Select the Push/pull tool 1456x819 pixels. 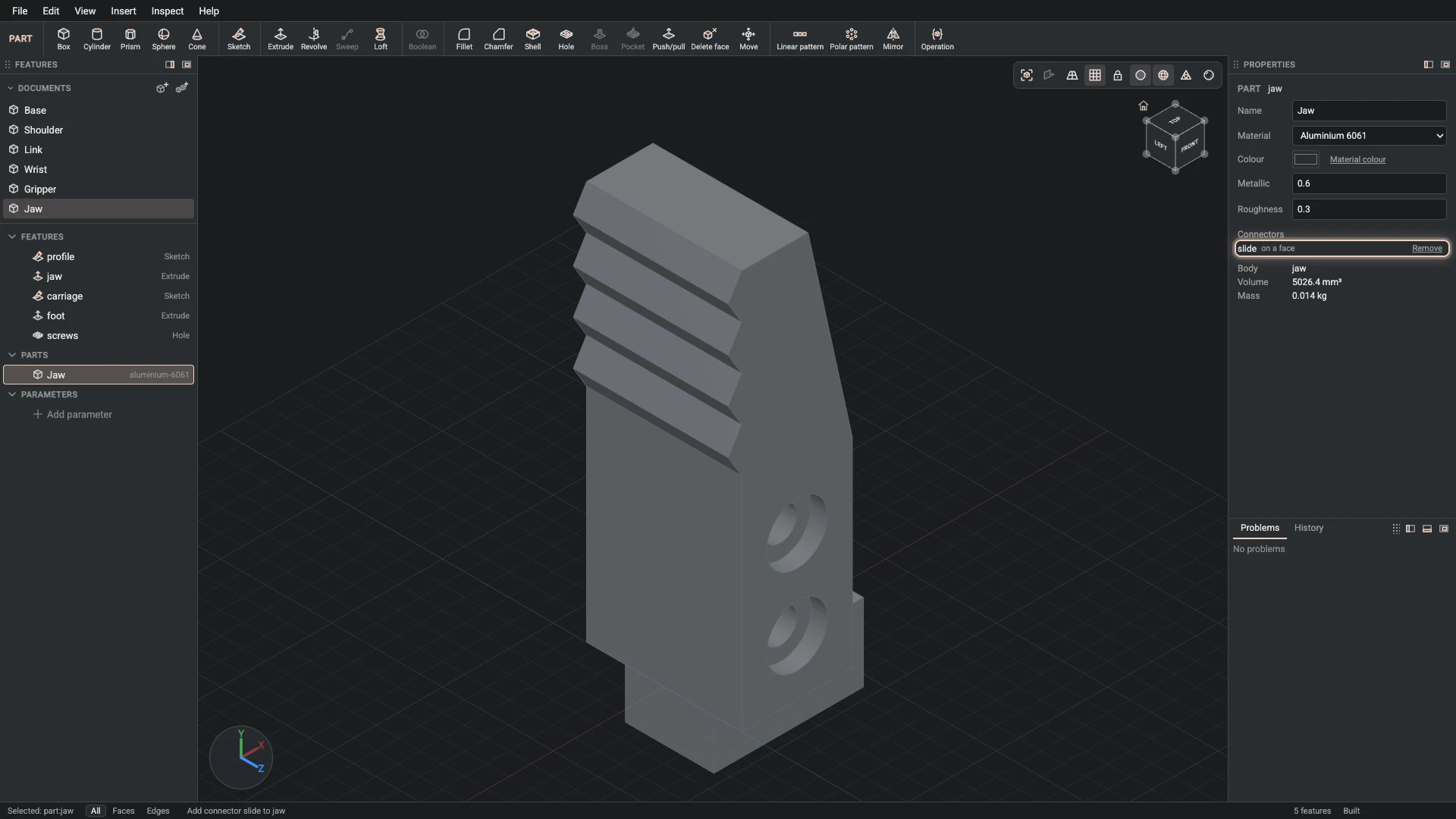(669, 39)
